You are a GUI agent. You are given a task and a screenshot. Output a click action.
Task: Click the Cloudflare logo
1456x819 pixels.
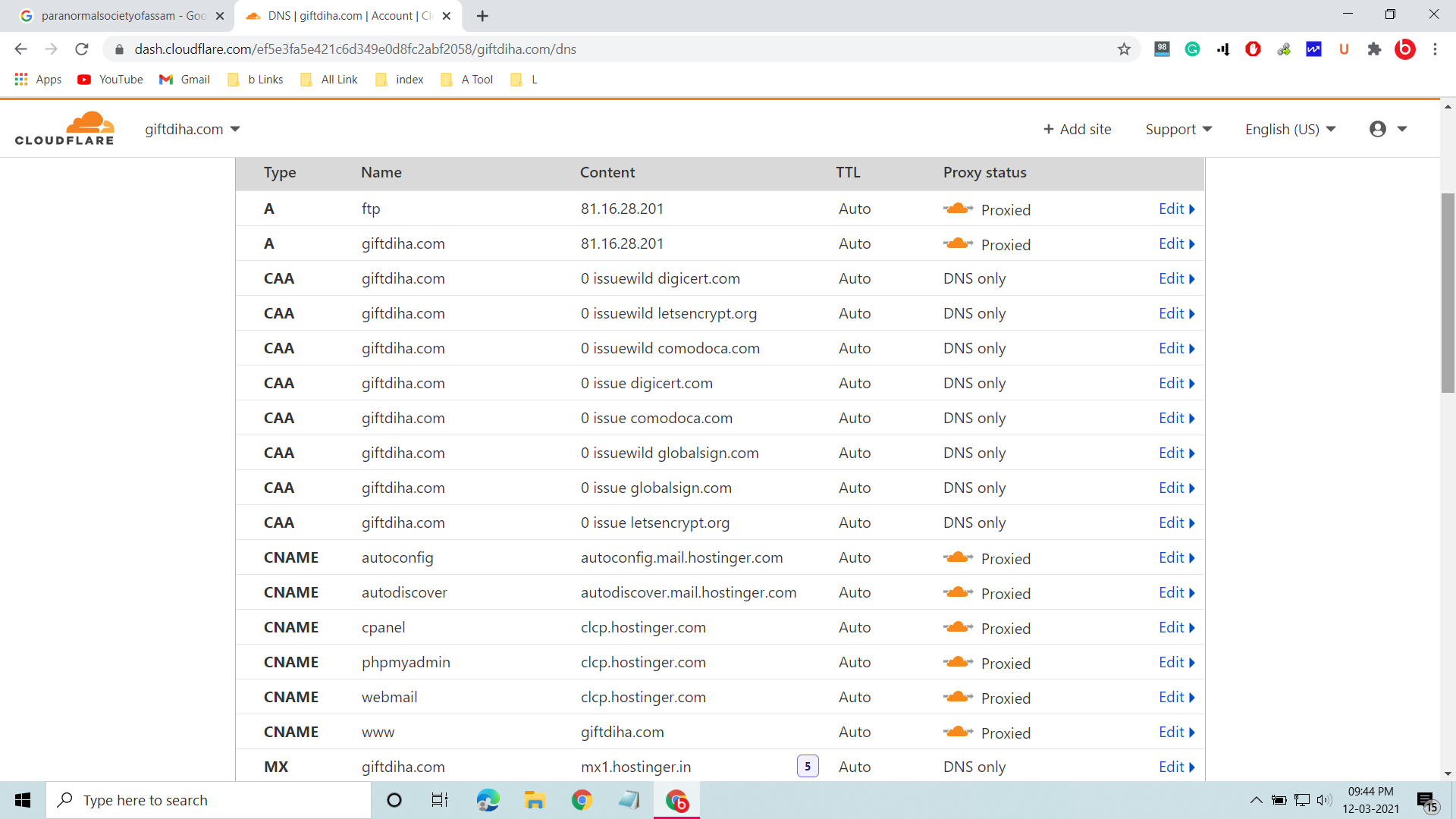[64, 128]
